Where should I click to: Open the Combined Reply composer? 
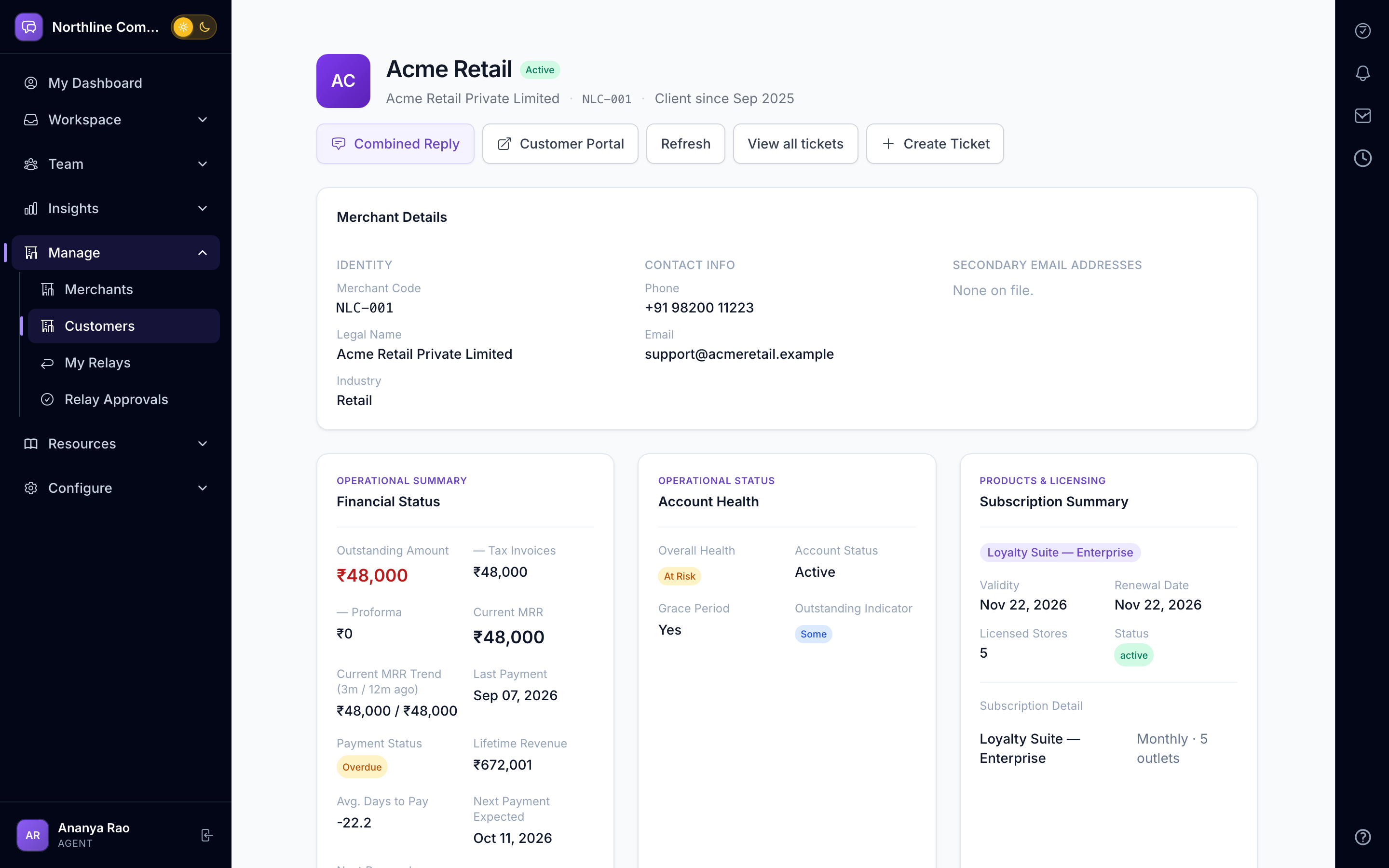tap(395, 144)
